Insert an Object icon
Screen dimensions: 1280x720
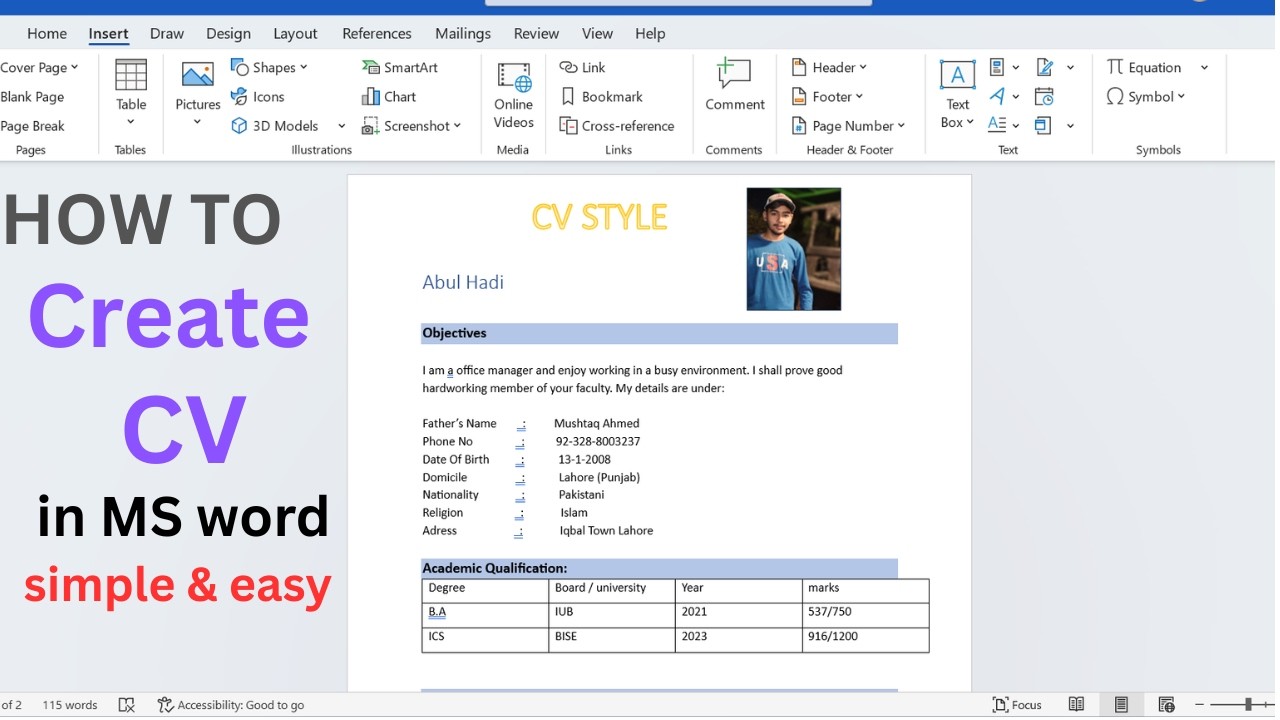tap(1044, 126)
